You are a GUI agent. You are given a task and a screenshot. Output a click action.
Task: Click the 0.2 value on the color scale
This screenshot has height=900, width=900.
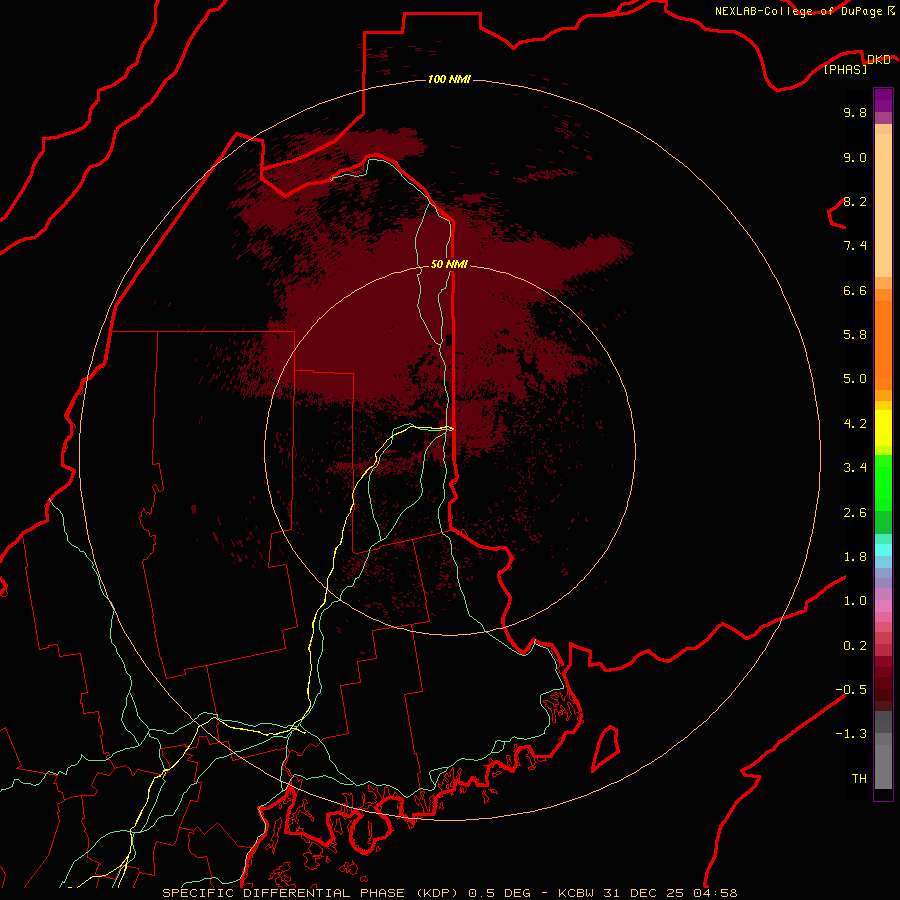tap(855, 646)
